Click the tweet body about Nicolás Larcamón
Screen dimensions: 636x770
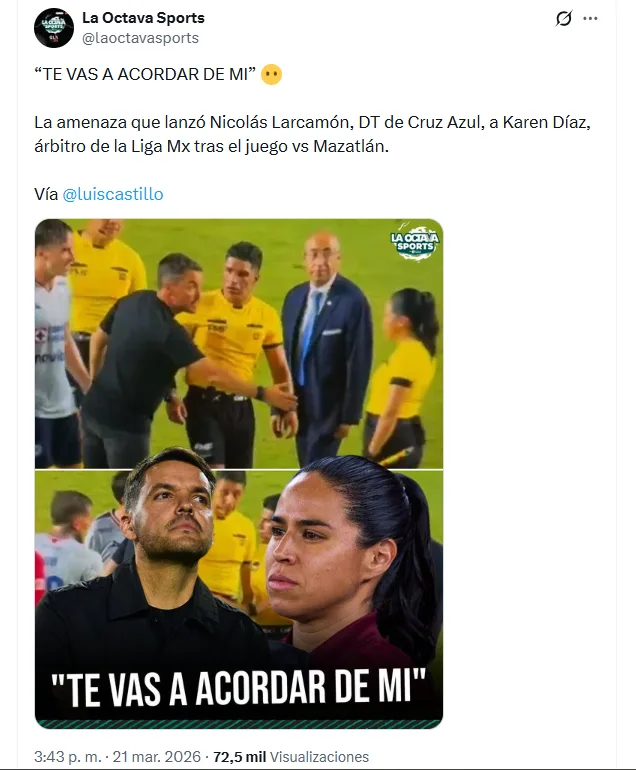pos(312,134)
